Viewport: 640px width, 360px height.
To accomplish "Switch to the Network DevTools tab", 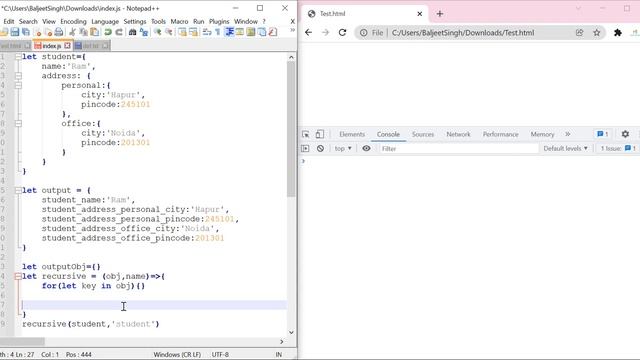I will point(458,134).
